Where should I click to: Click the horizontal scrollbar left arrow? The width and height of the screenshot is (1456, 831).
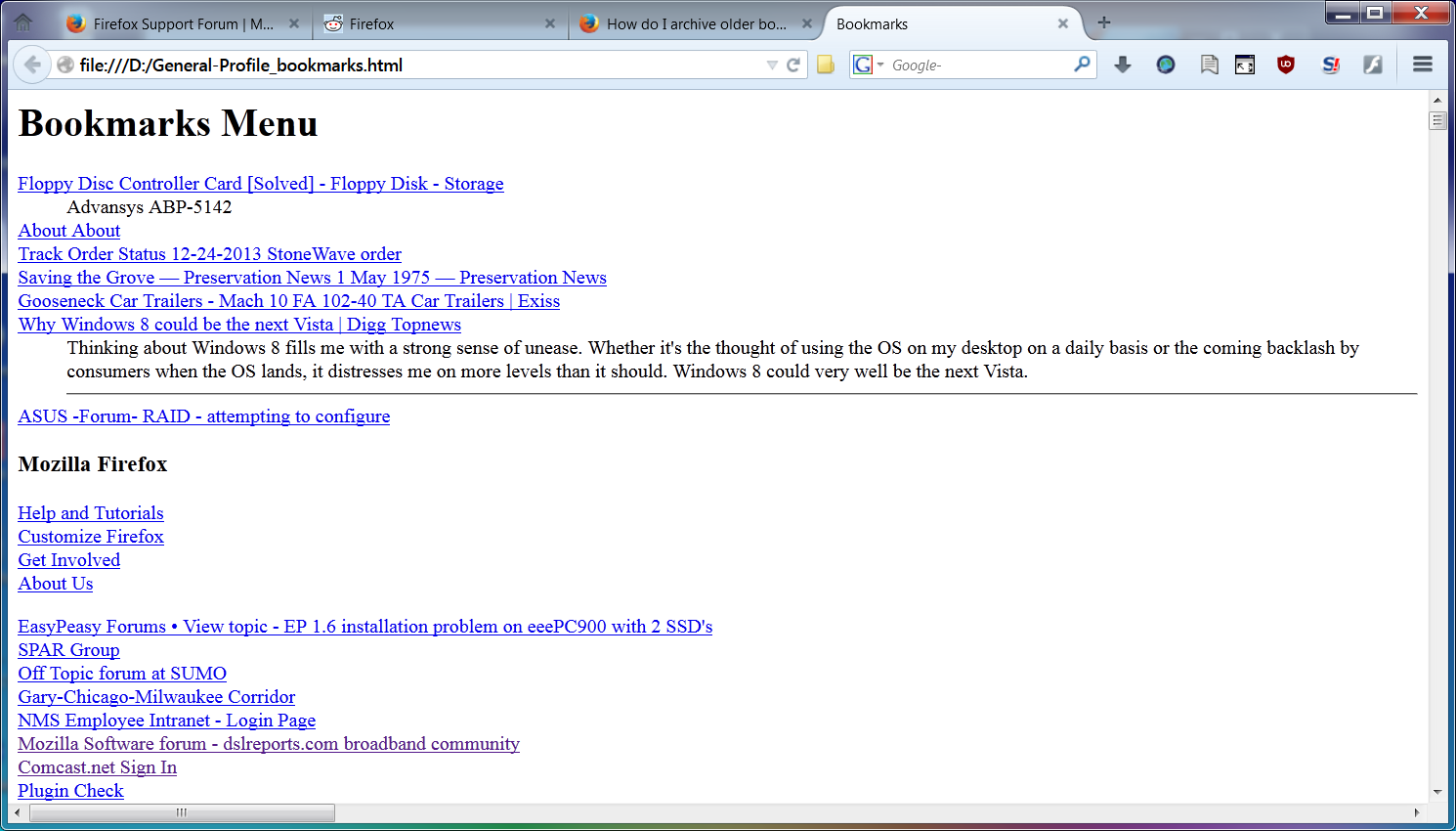coord(19,812)
